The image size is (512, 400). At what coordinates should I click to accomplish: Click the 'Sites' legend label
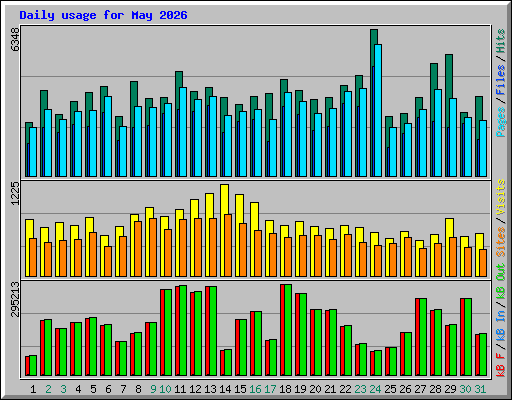pyautogui.click(x=501, y=242)
